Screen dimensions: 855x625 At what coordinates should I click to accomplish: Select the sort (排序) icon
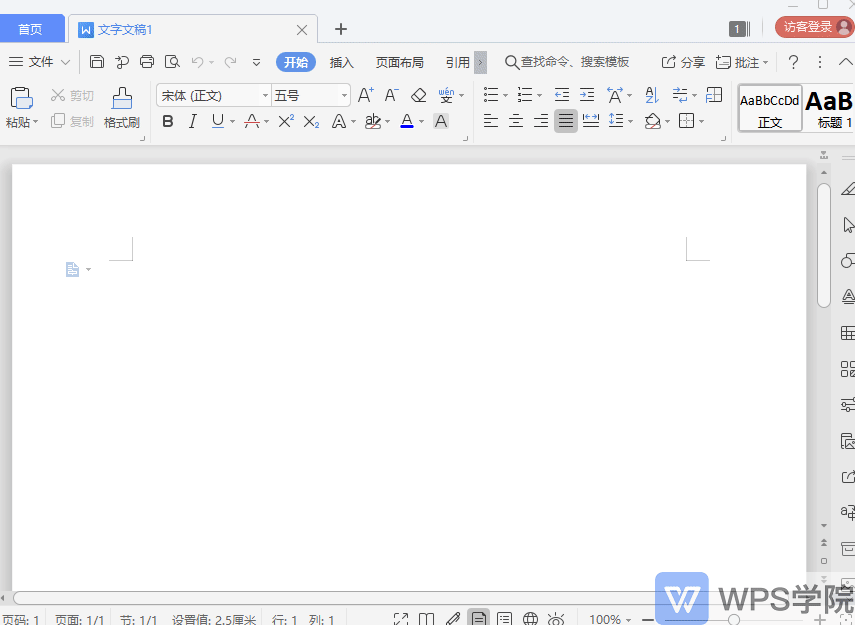652,95
